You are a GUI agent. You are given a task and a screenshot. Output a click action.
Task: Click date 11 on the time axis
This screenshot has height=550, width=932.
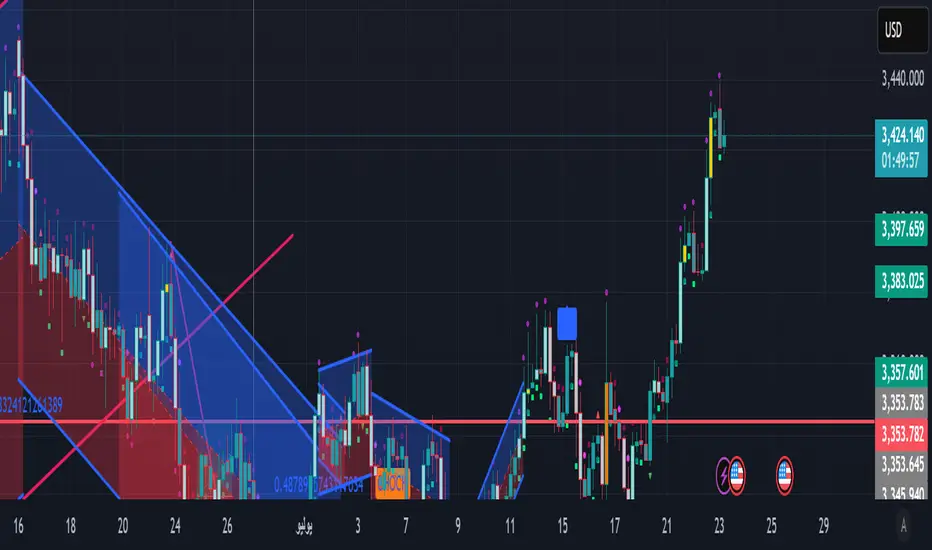[x=510, y=526]
